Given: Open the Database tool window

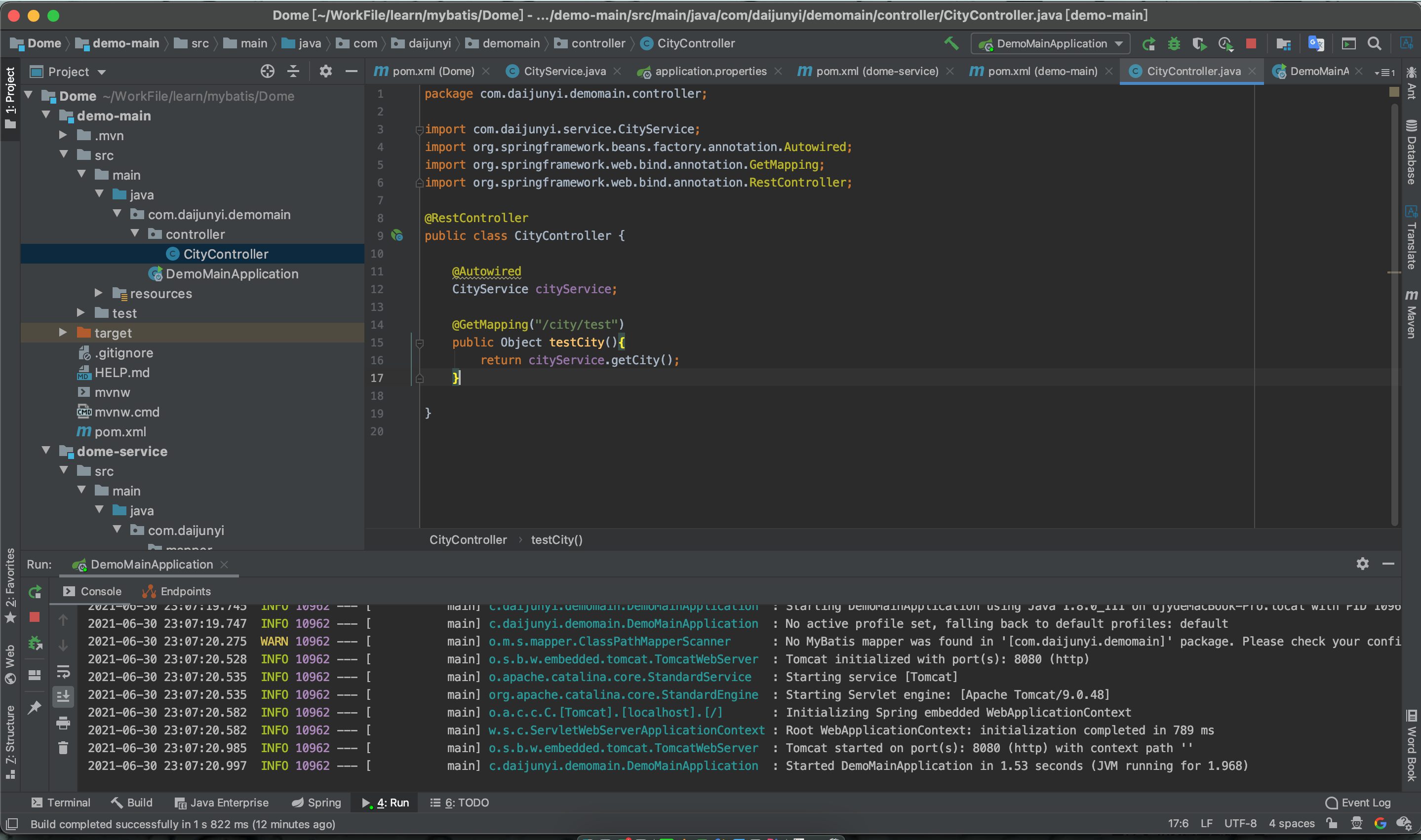Looking at the screenshot, I should pyautogui.click(x=1412, y=152).
